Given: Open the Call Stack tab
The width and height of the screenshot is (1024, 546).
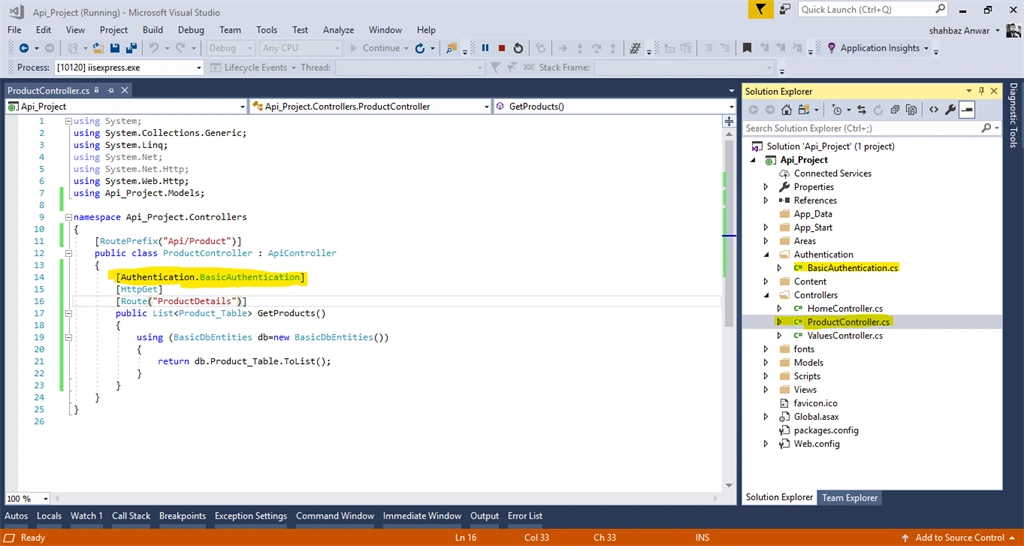Looking at the screenshot, I should (131, 516).
